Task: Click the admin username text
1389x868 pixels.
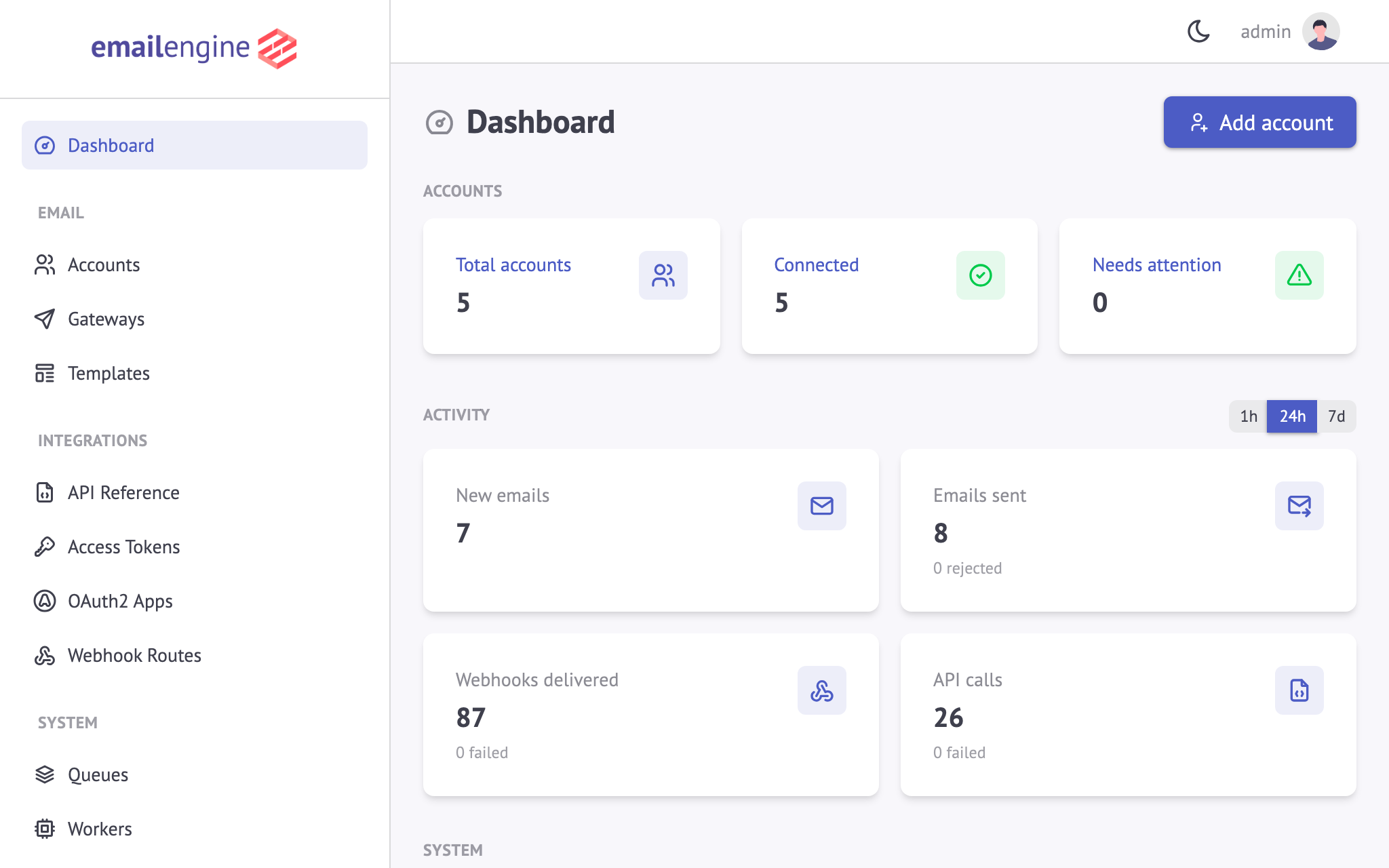Action: coord(1266,31)
